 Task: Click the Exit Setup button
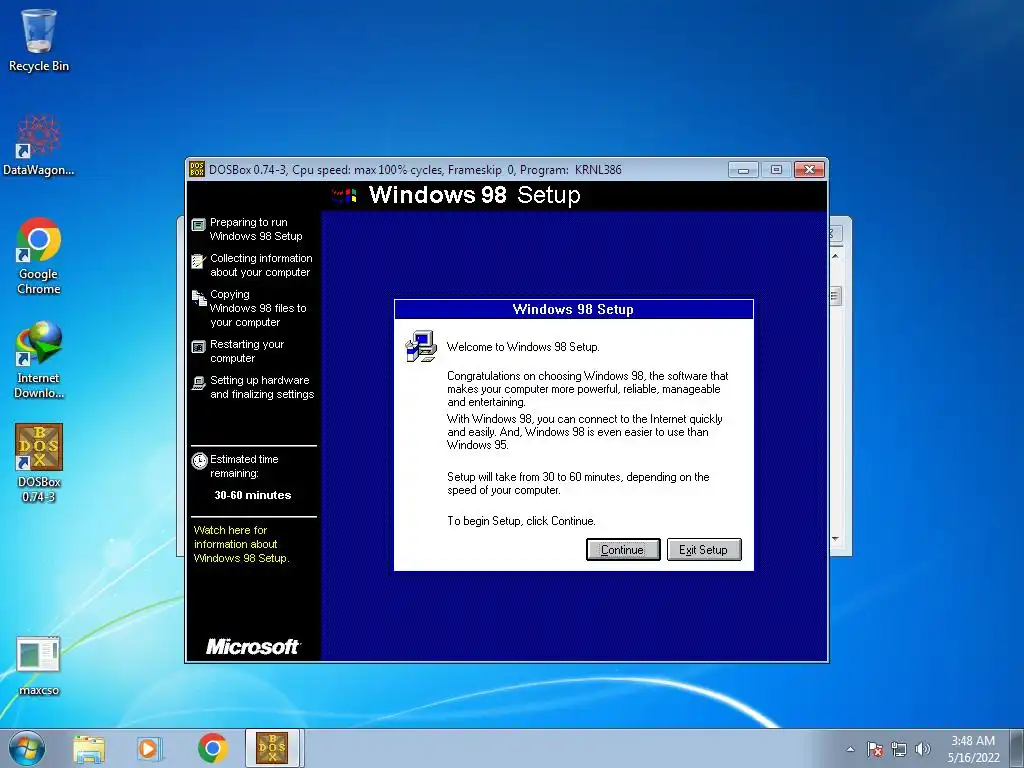[703, 550]
